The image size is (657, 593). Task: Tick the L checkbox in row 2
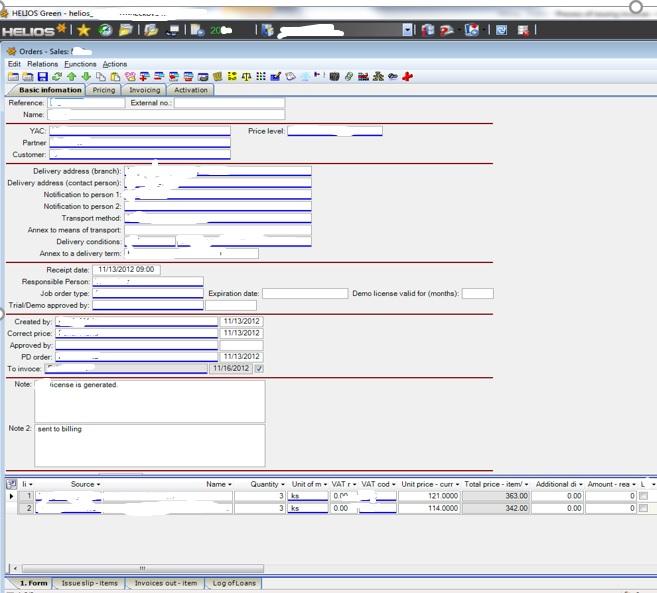tap(643, 508)
